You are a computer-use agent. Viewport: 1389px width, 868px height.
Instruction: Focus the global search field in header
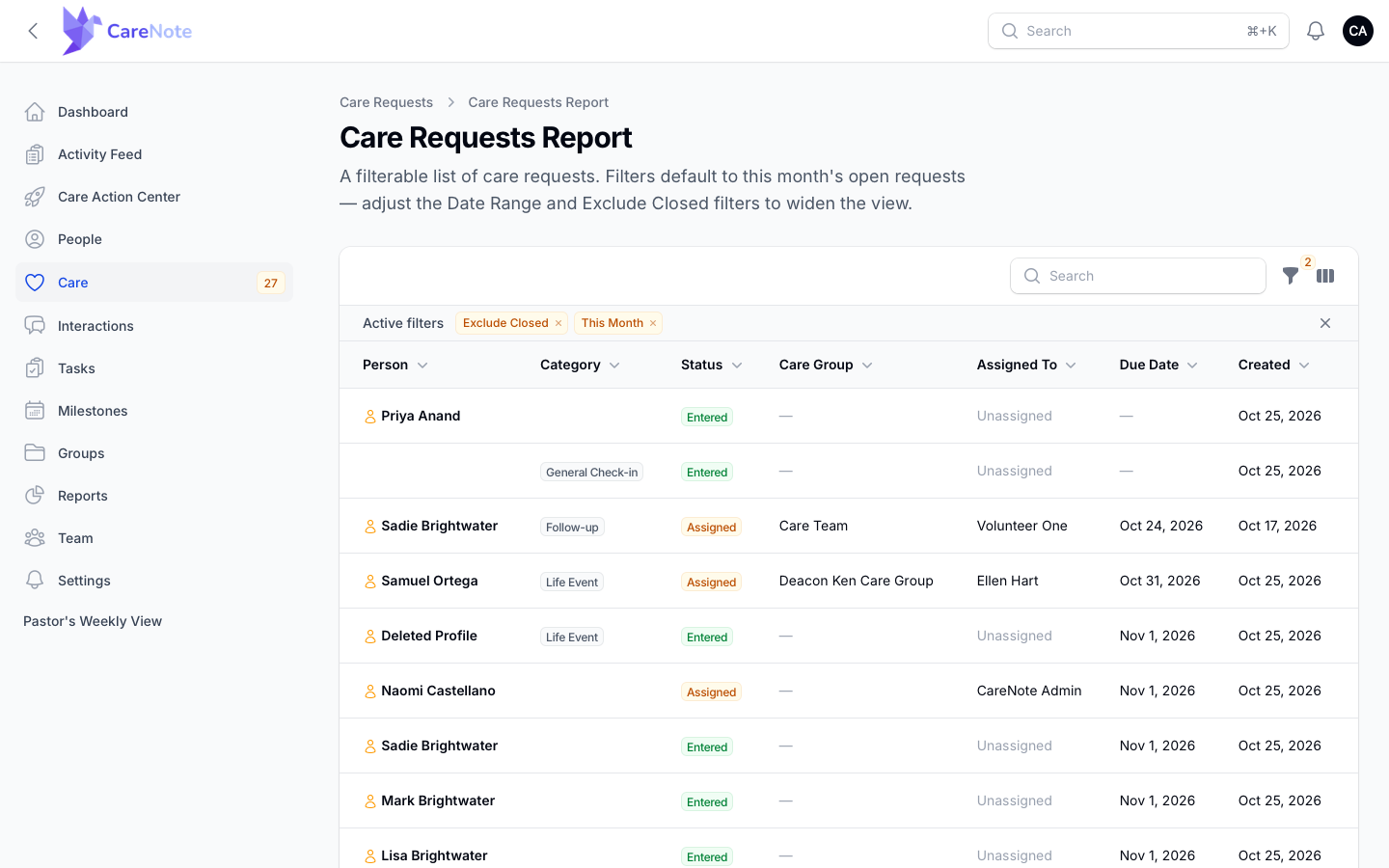tap(1138, 31)
